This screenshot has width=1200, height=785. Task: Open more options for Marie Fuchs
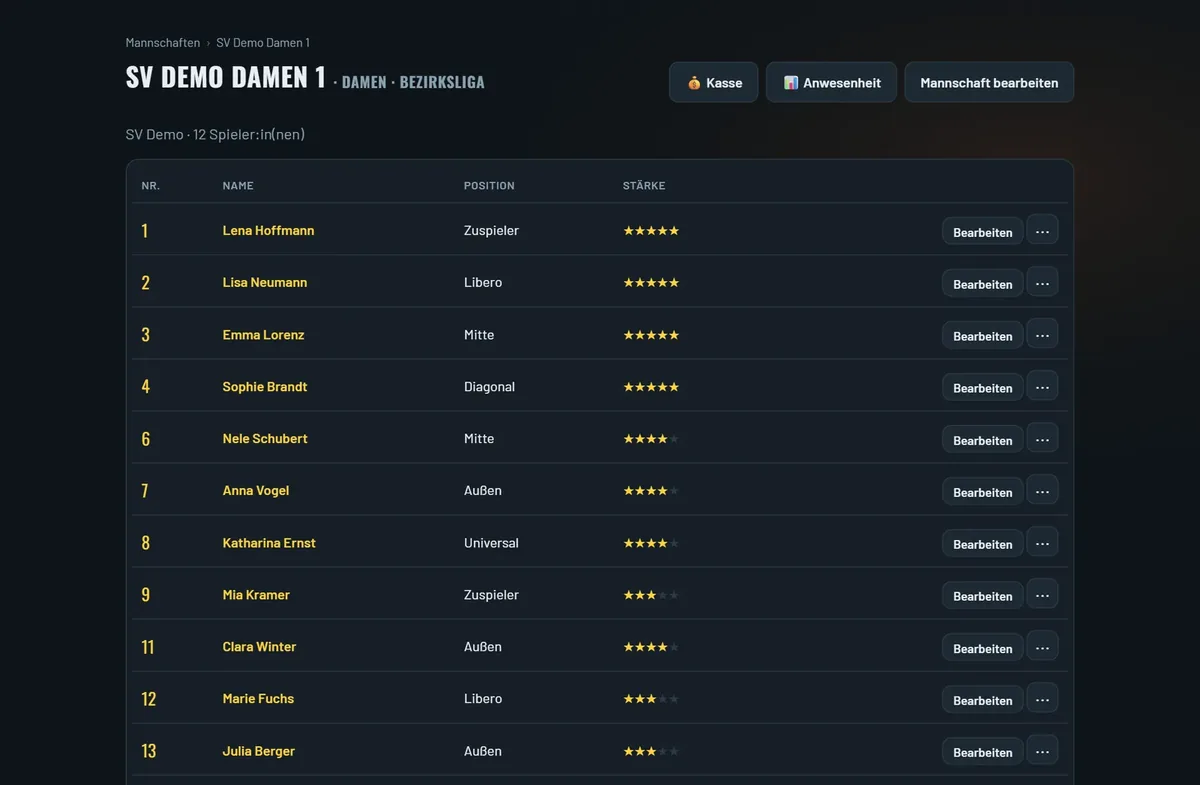pos(1042,698)
